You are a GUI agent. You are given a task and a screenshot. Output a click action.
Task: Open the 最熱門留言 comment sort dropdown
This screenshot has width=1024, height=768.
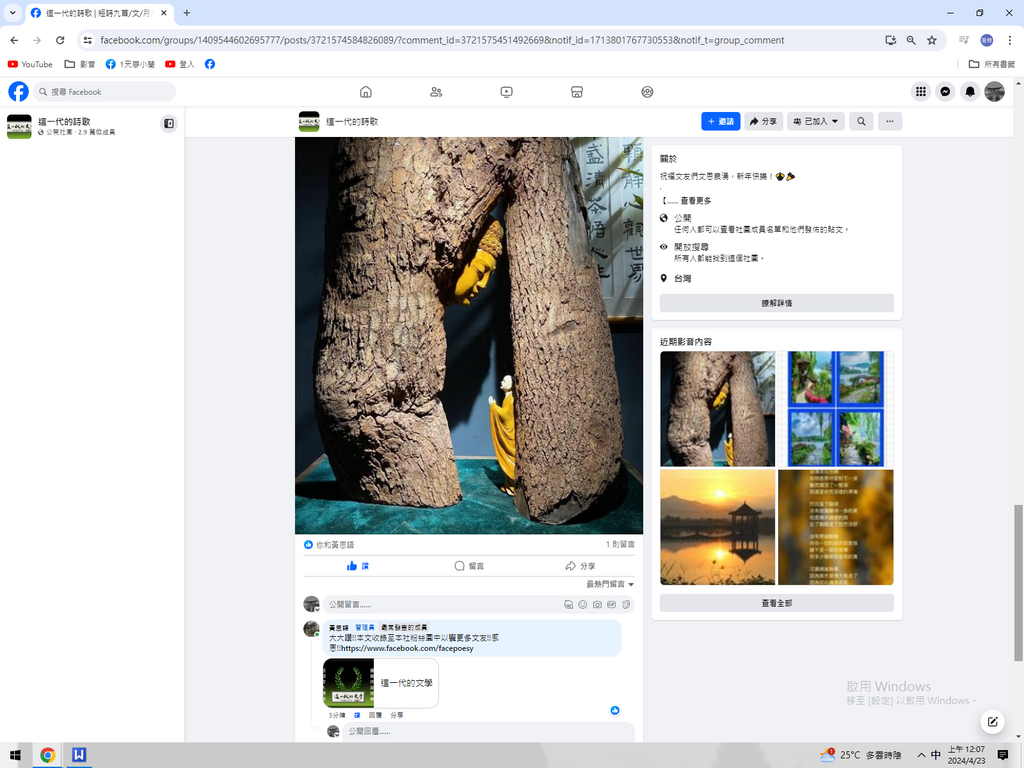pyautogui.click(x=610, y=584)
